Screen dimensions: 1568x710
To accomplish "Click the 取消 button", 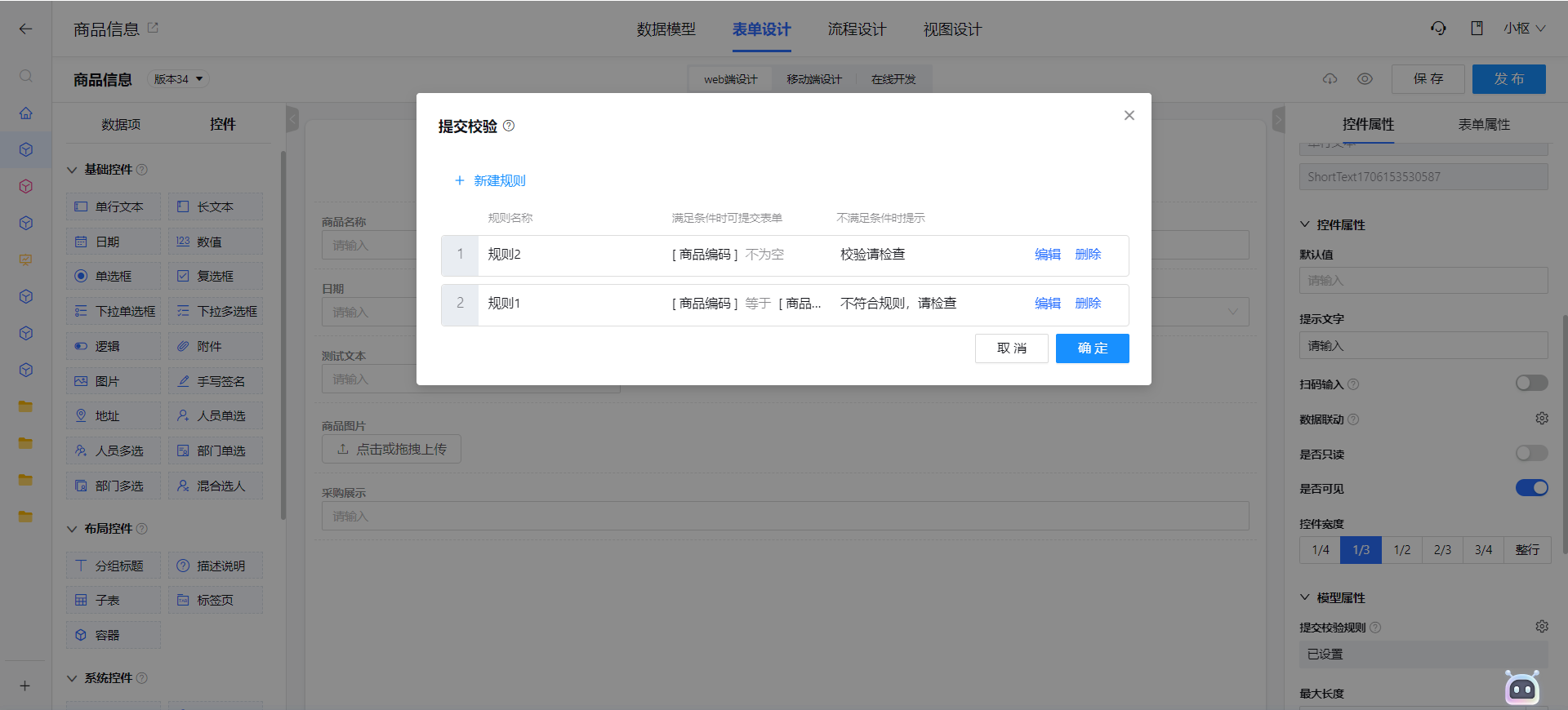I will click(x=1012, y=348).
